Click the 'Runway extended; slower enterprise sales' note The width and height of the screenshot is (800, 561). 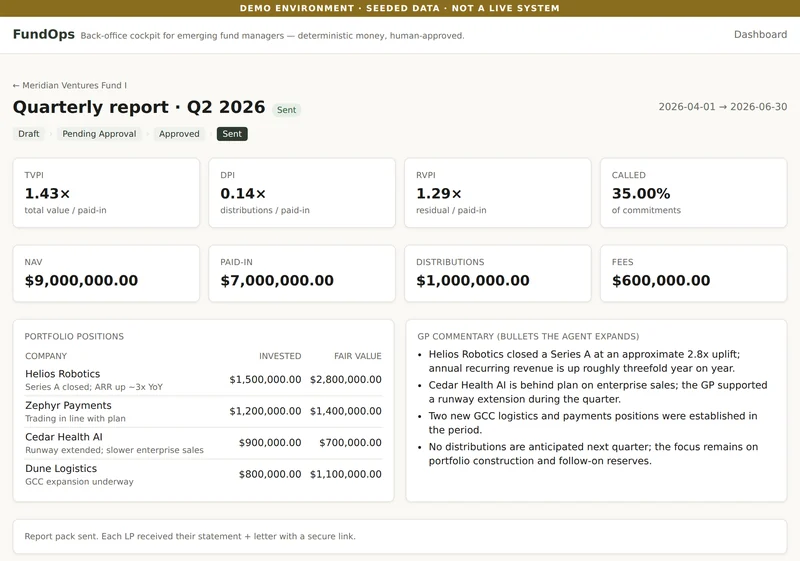tap(114, 450)
